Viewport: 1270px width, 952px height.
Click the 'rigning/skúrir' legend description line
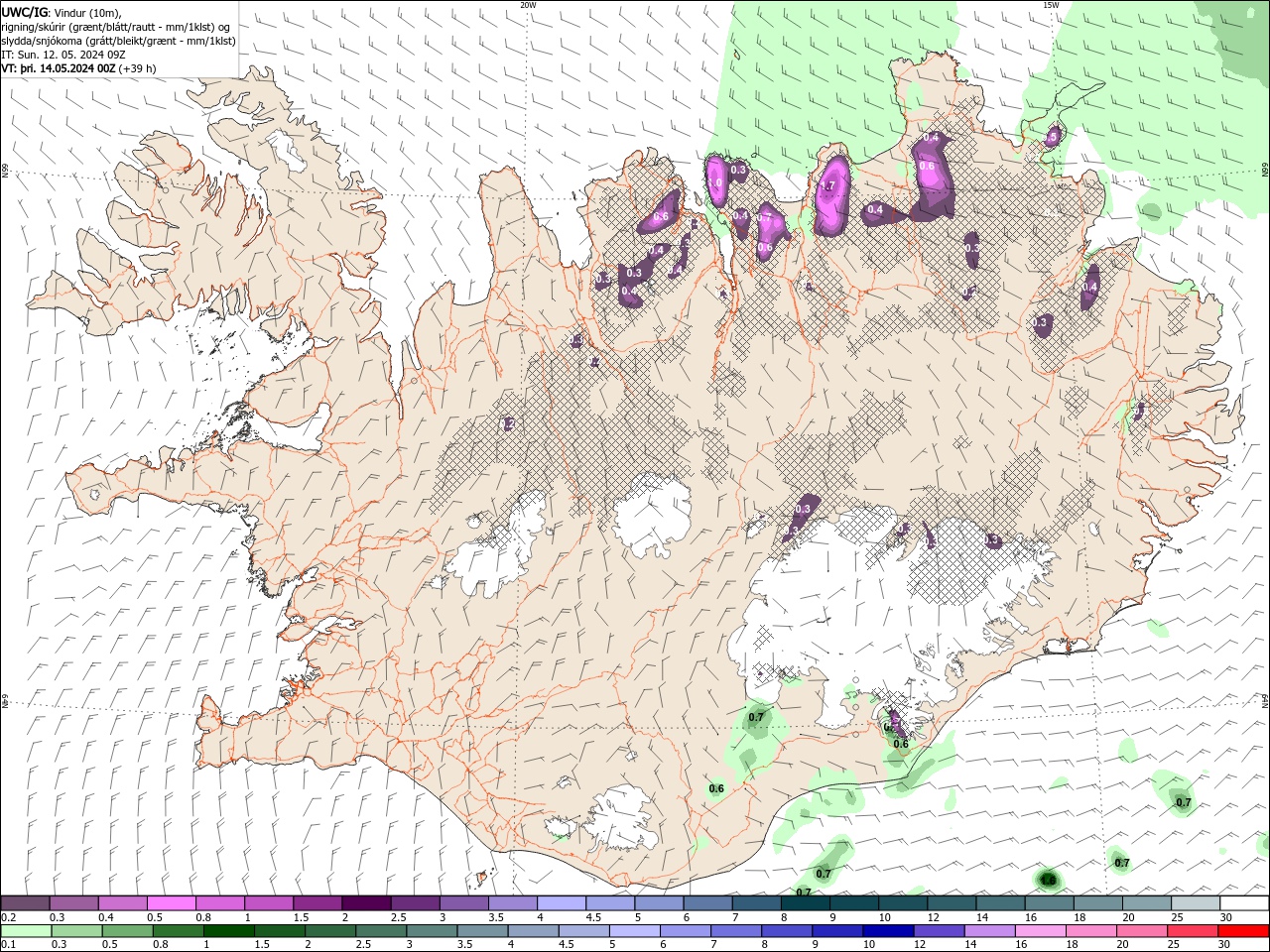click(116, 27)
